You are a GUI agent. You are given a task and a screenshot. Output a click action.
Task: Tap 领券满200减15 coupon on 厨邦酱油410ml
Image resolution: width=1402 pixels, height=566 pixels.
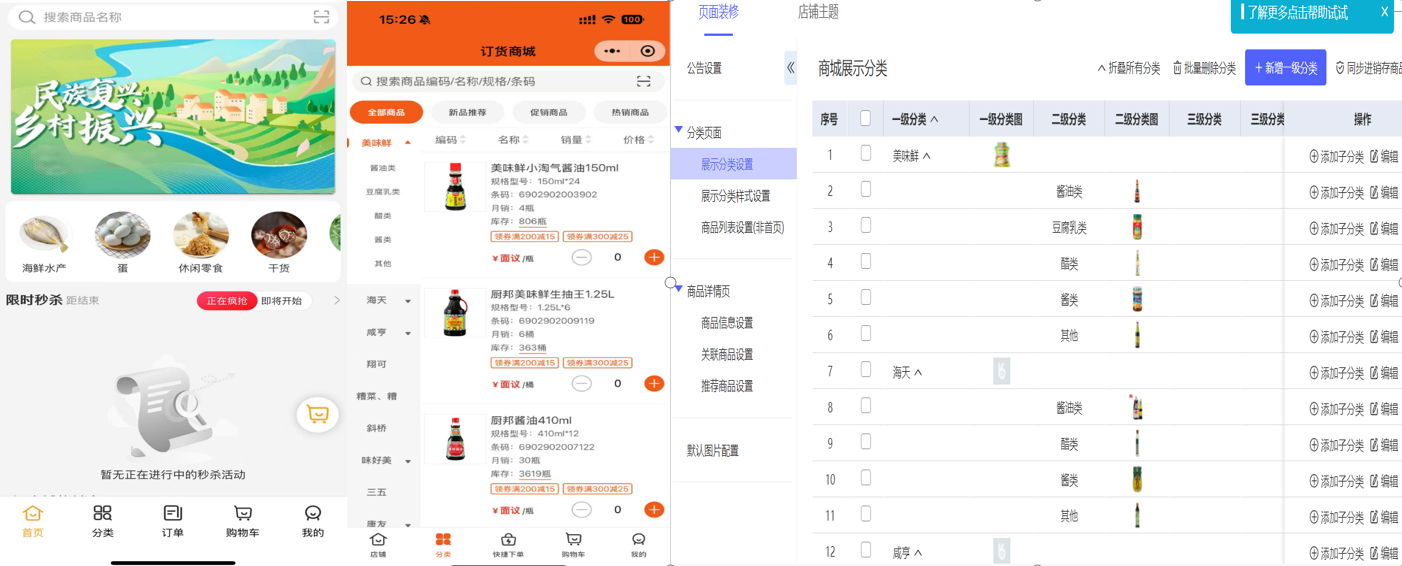coord(524,489)
